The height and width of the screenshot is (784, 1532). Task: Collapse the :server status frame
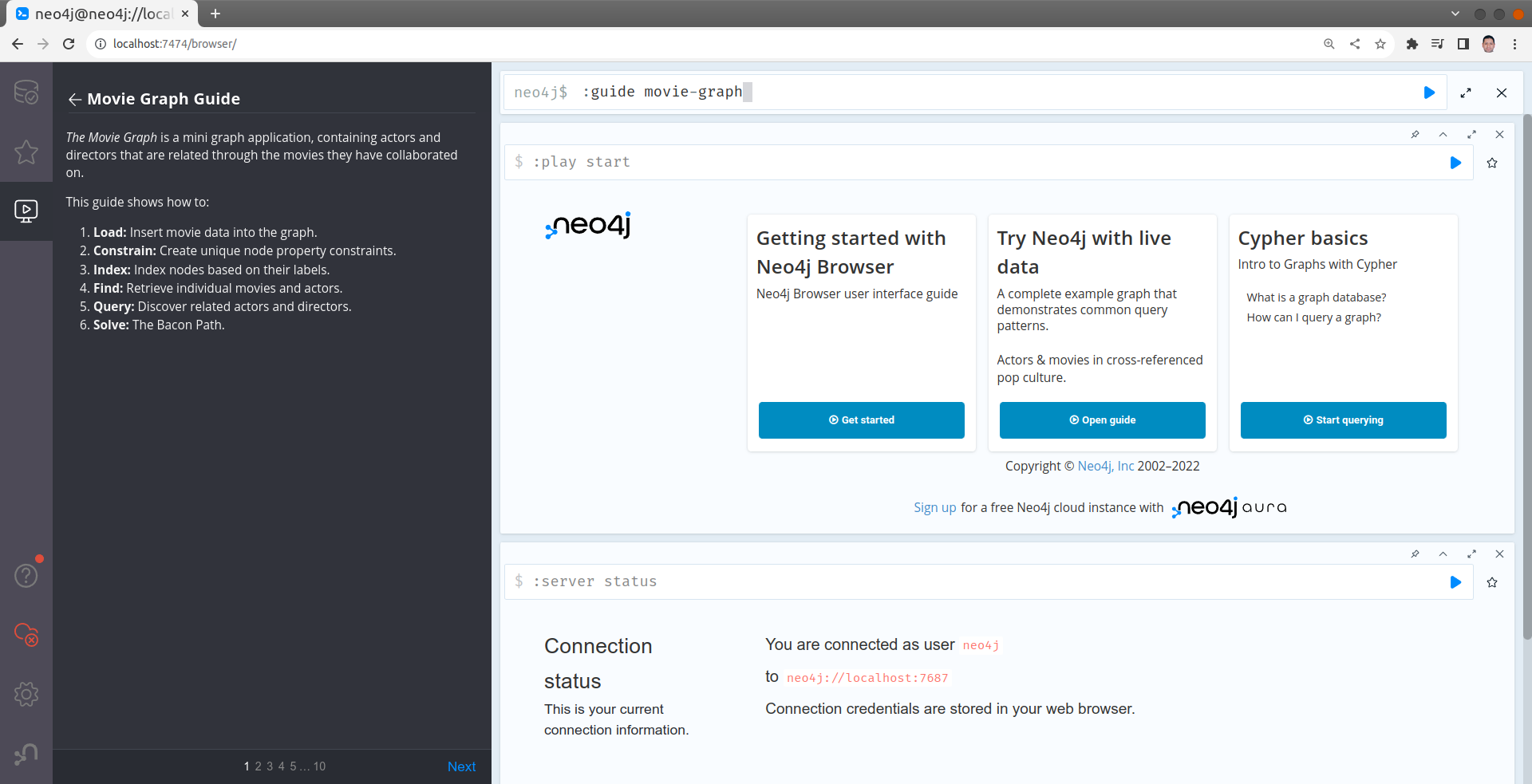coord(1443,554)
